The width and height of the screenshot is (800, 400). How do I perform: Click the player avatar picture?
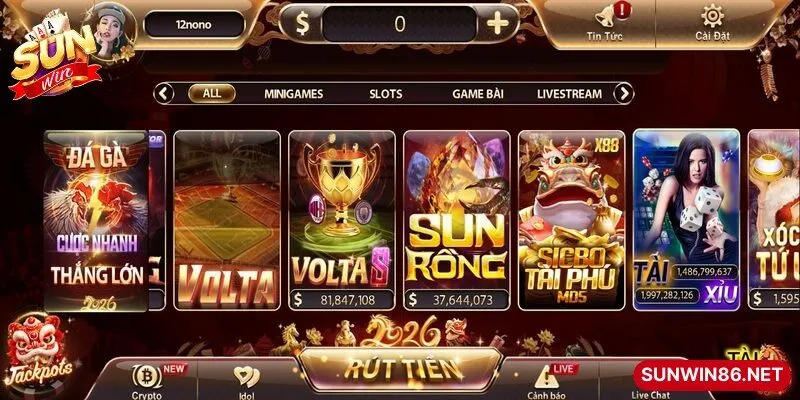[x=112, y=31]
